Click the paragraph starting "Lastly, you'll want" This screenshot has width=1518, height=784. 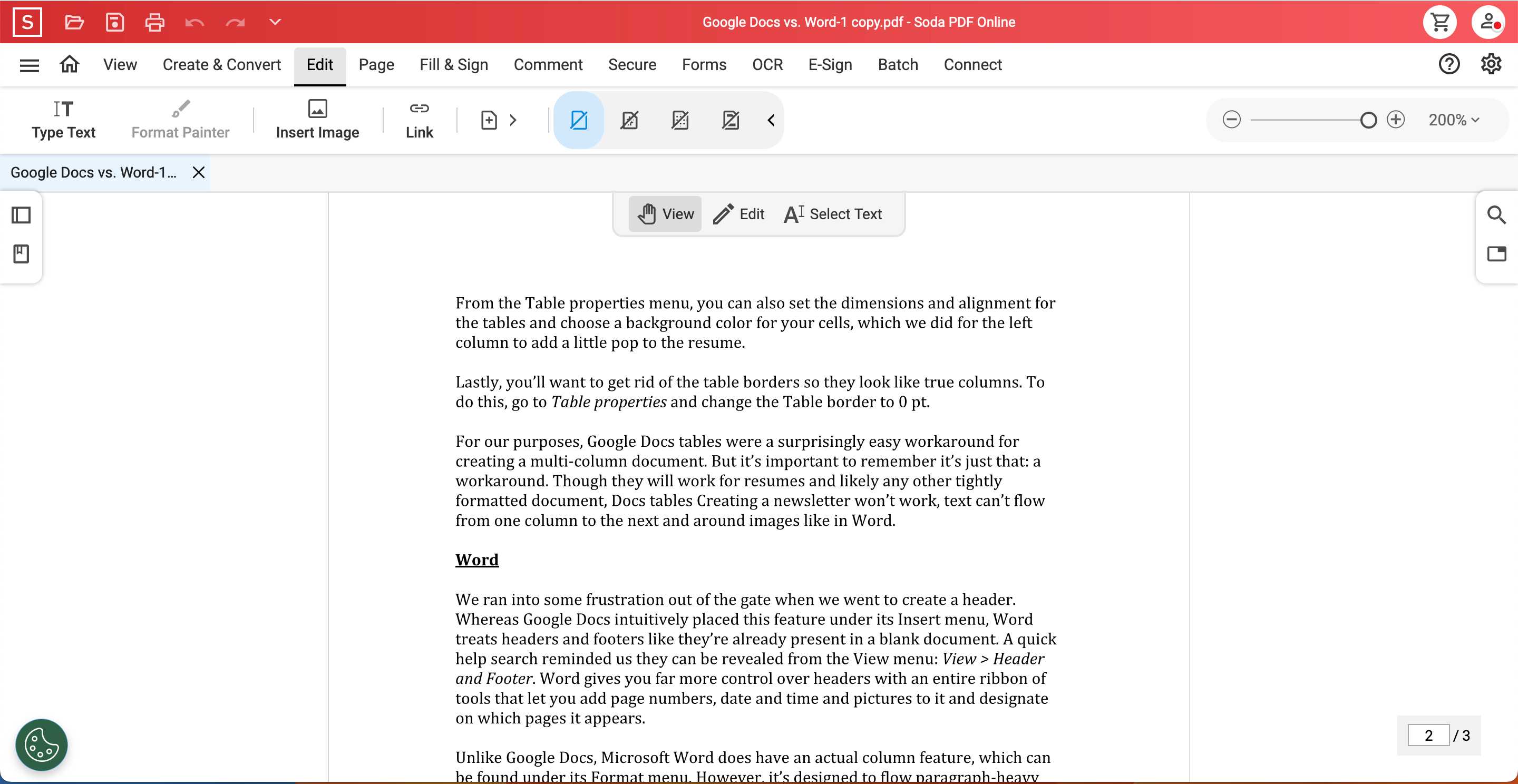[750, 391]
